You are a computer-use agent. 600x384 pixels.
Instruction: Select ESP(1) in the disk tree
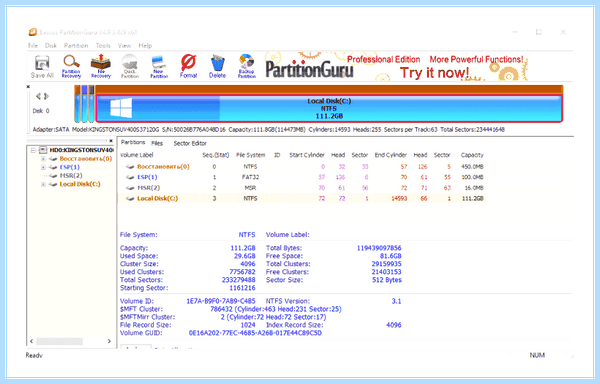tap(70, 167)
